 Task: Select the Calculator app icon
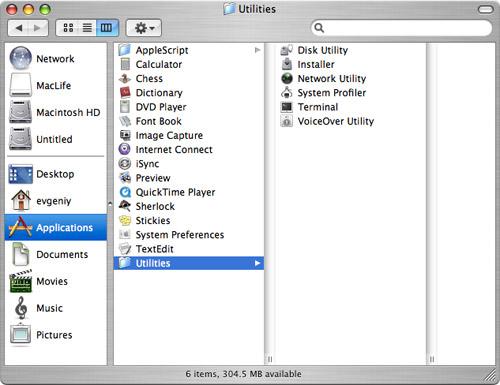pos(125,64)
